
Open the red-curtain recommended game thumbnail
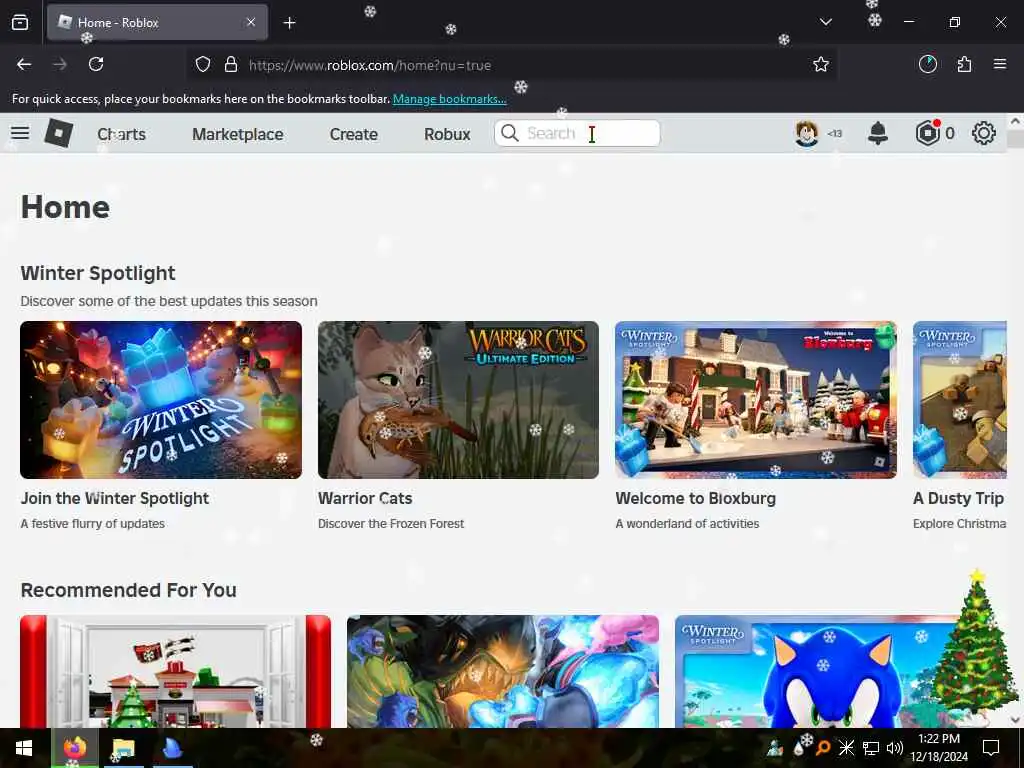point(175,671)
